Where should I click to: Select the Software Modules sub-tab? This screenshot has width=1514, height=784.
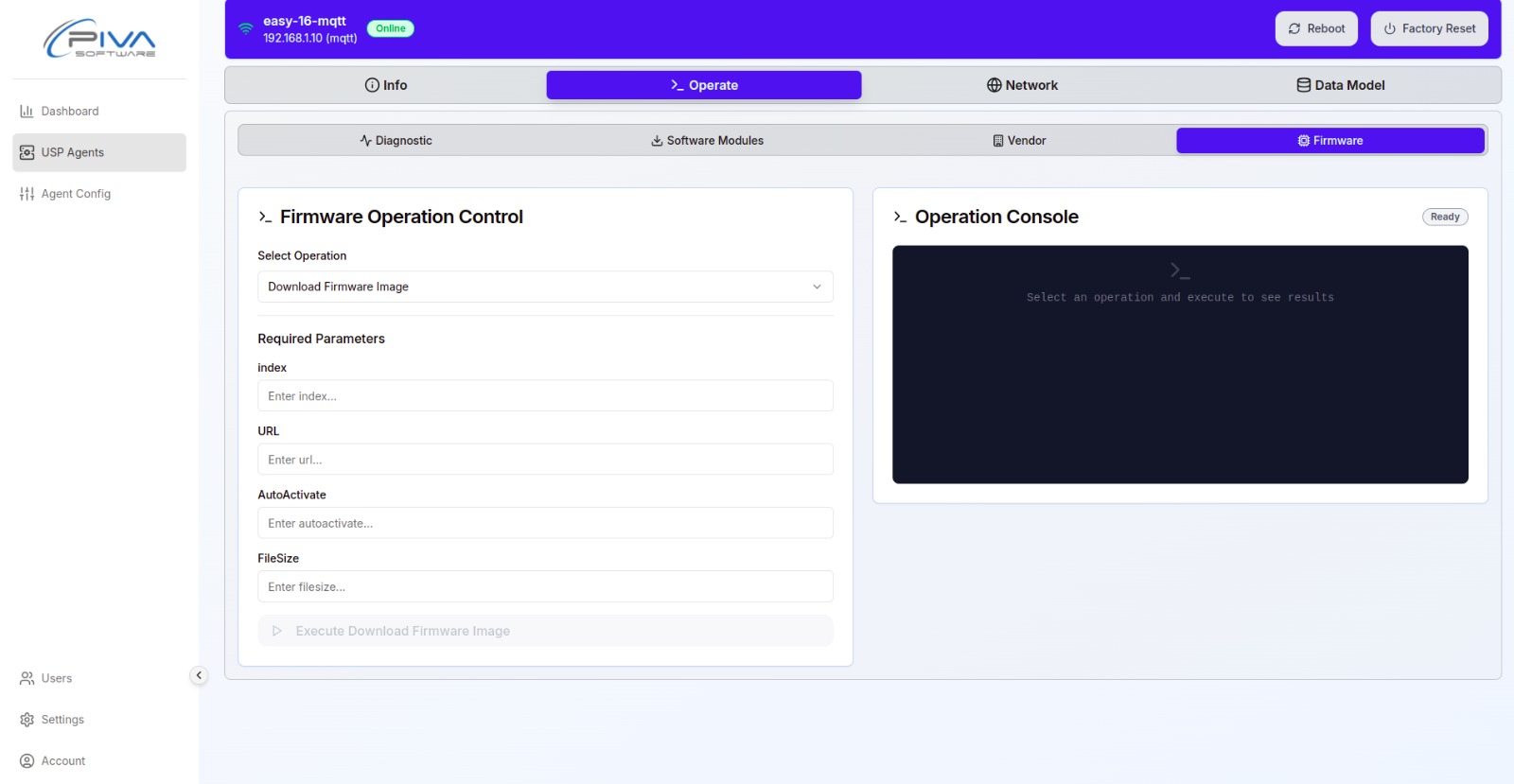(x=706, y=141)
